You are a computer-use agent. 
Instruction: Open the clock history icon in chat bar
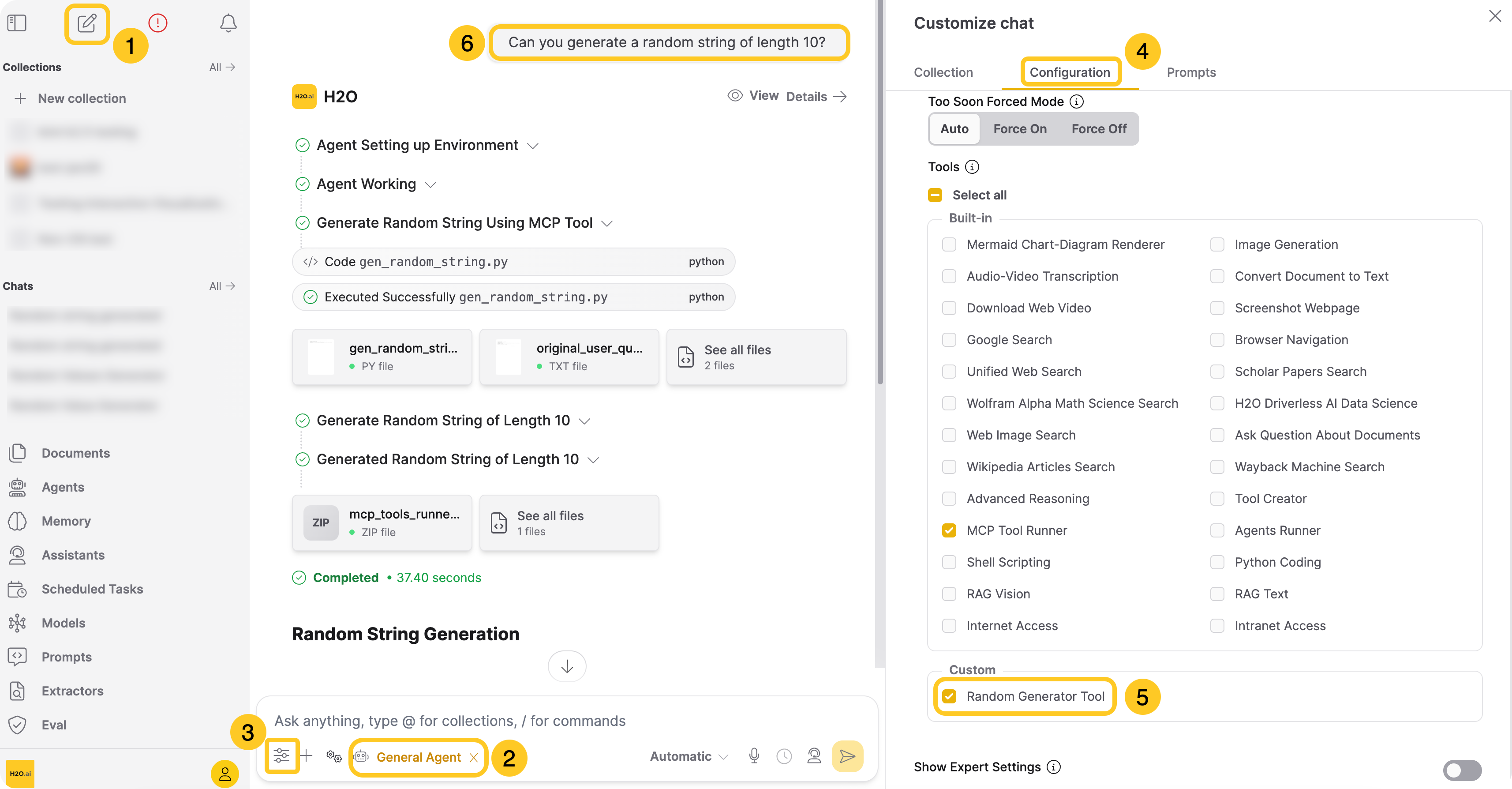[784, 756]
